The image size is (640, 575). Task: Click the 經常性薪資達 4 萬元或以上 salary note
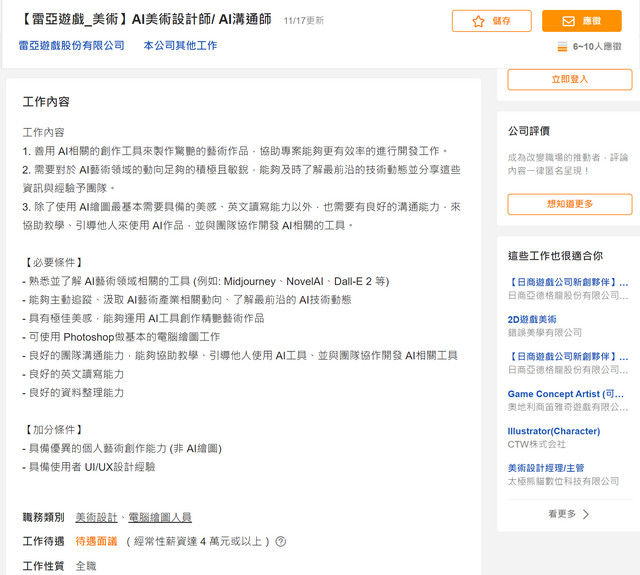[x=198, y=542]
